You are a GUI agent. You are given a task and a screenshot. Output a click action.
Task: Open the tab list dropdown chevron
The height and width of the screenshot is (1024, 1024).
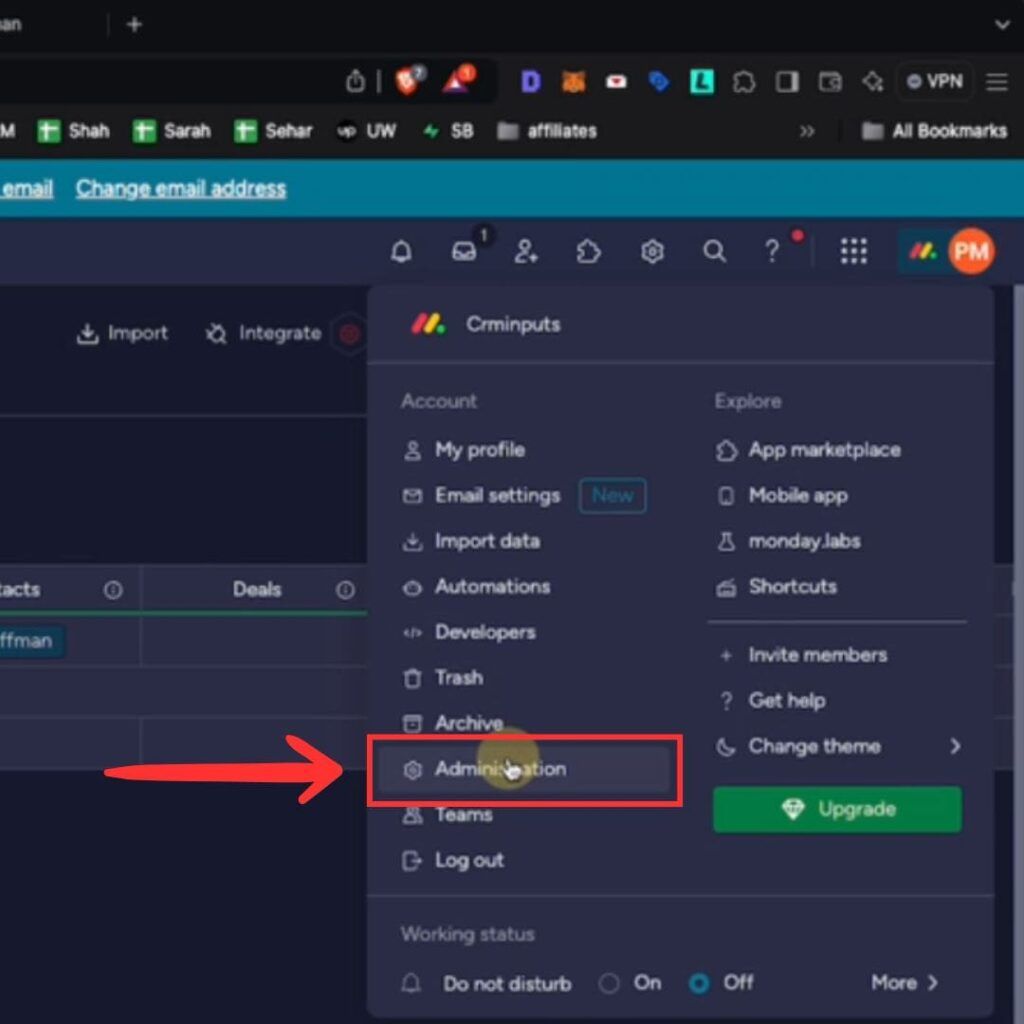point(1002,25)
